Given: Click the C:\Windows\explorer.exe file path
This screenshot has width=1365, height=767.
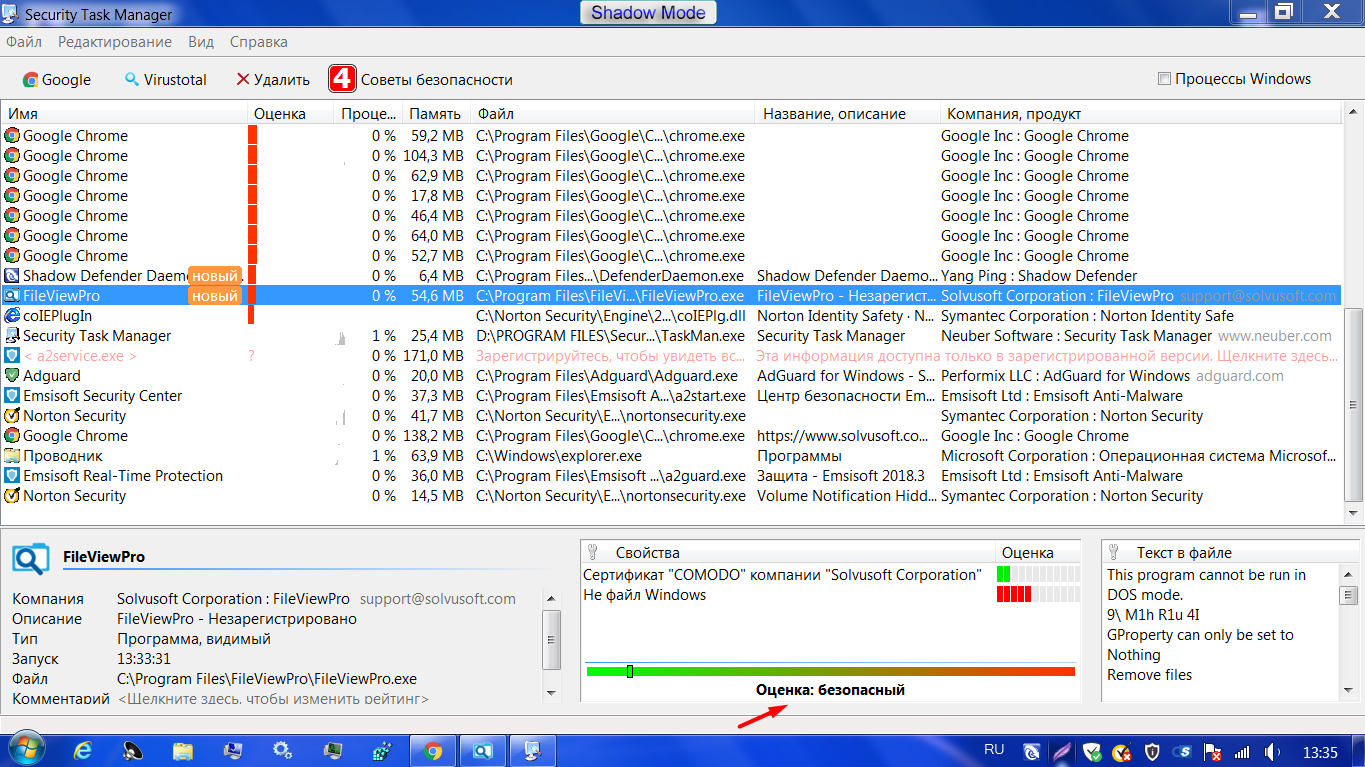Looking at the screenshot, I should click(559, 456).
